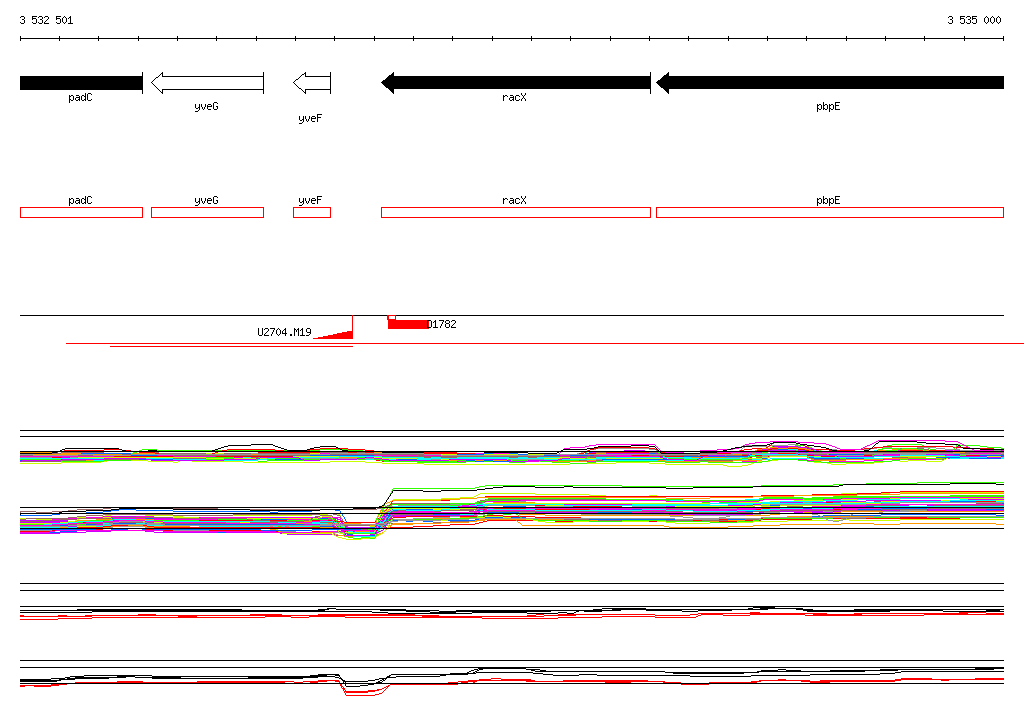Screen dimensions: 1024x714
Task: Select the black racX gene arrow
Action: (x=516, y=83)
